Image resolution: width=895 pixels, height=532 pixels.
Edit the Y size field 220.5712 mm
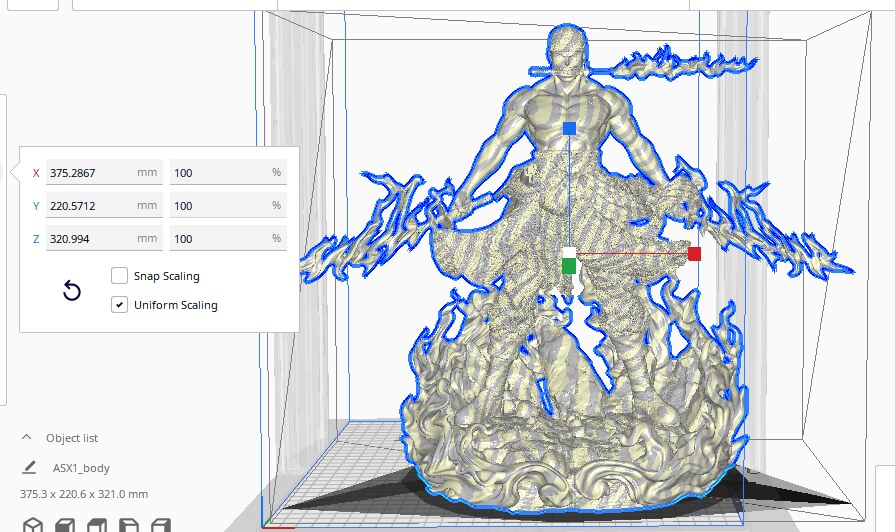104,205
